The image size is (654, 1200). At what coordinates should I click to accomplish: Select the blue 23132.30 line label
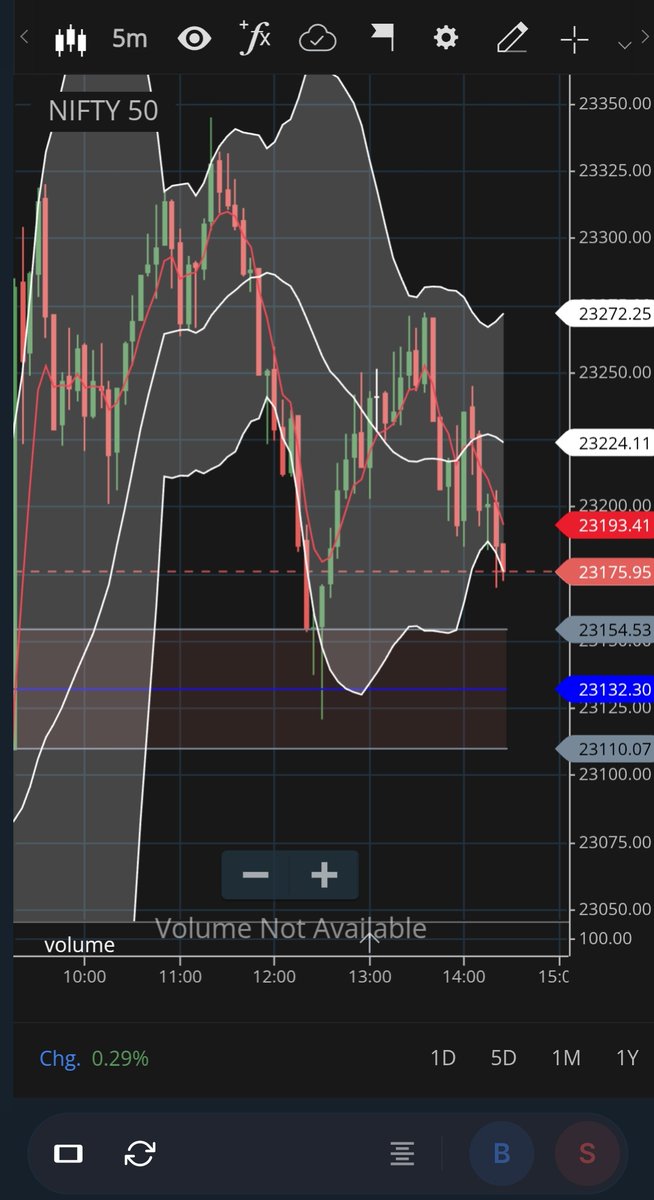pyautogui.click(x=604, y=689)
